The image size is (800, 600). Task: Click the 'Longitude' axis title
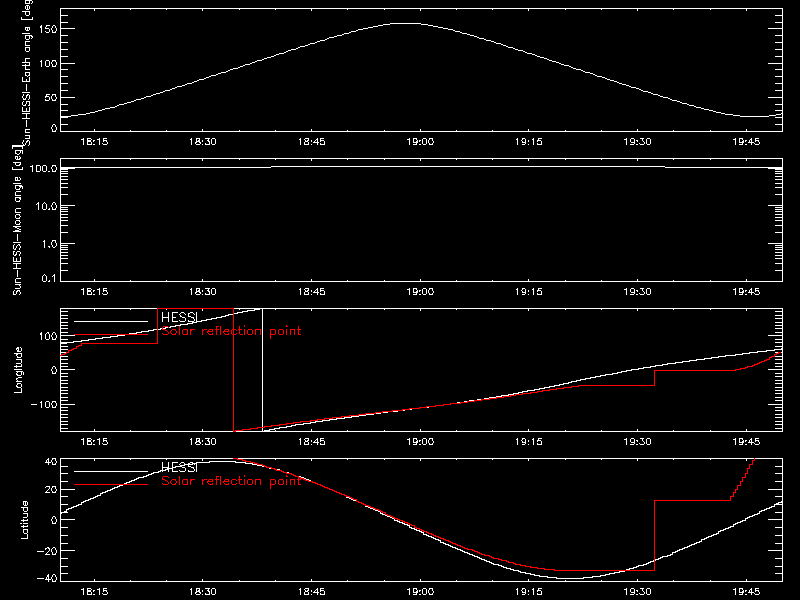pyautogui.click(x=18, y=370)
